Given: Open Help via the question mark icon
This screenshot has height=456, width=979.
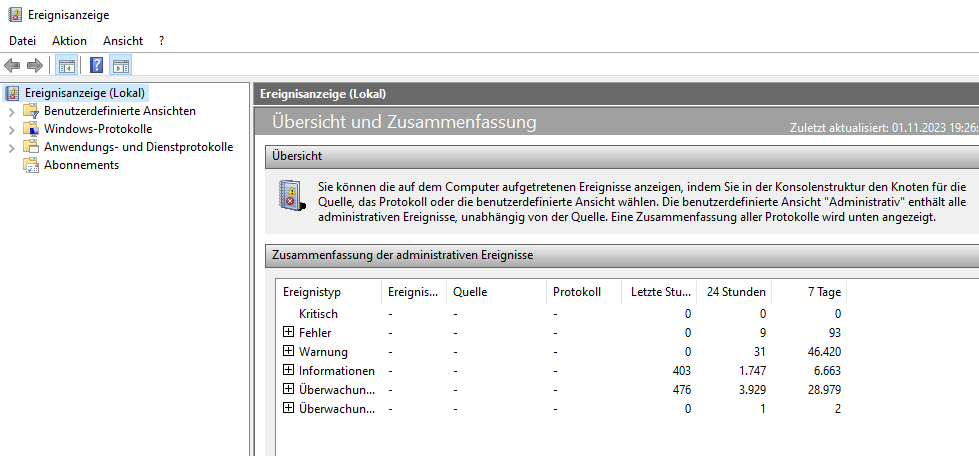Looking at the screenshot, I should click(97, 65).
